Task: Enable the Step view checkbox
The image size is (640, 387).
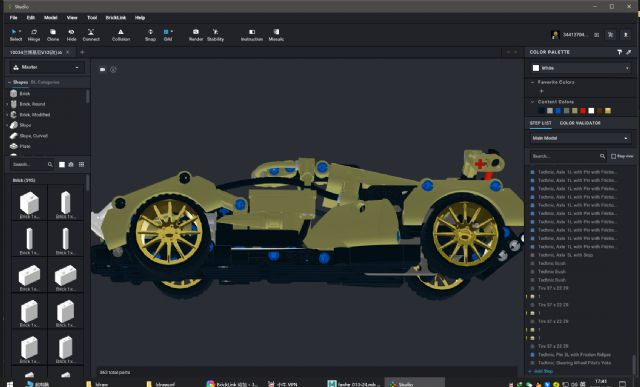Action: 613,156
